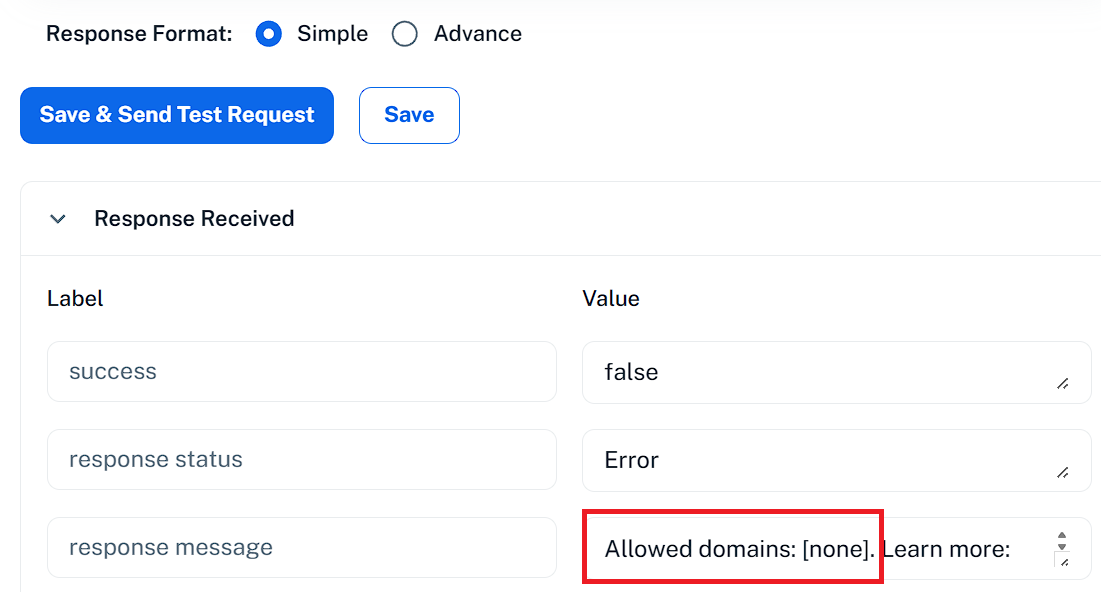Focus the response message label field

[x=302, y=547]
